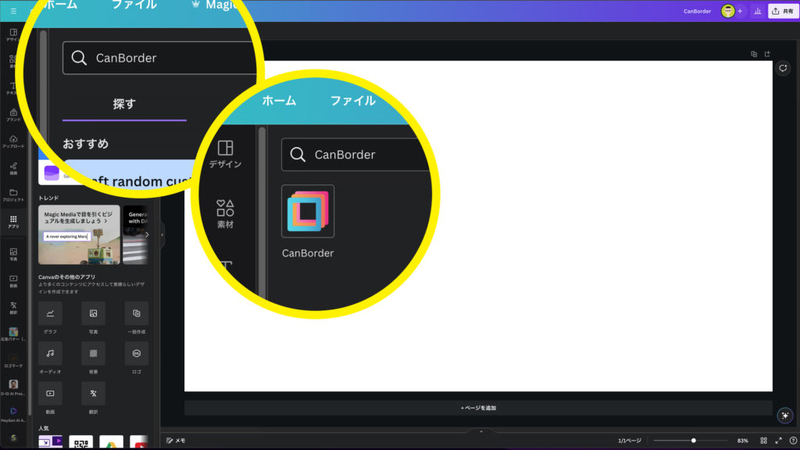Open the 背景 (background) app tile
This screenshot has width=800, height=450.
(x=93, y=353)
